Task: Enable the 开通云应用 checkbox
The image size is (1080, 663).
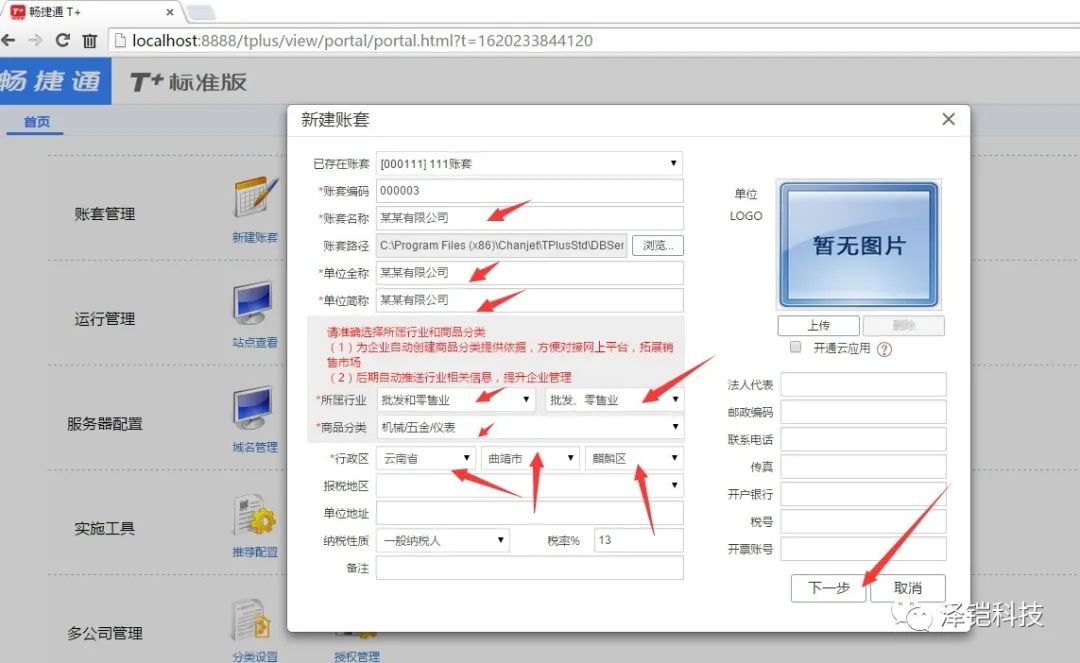Action: [x=796, y=347]
